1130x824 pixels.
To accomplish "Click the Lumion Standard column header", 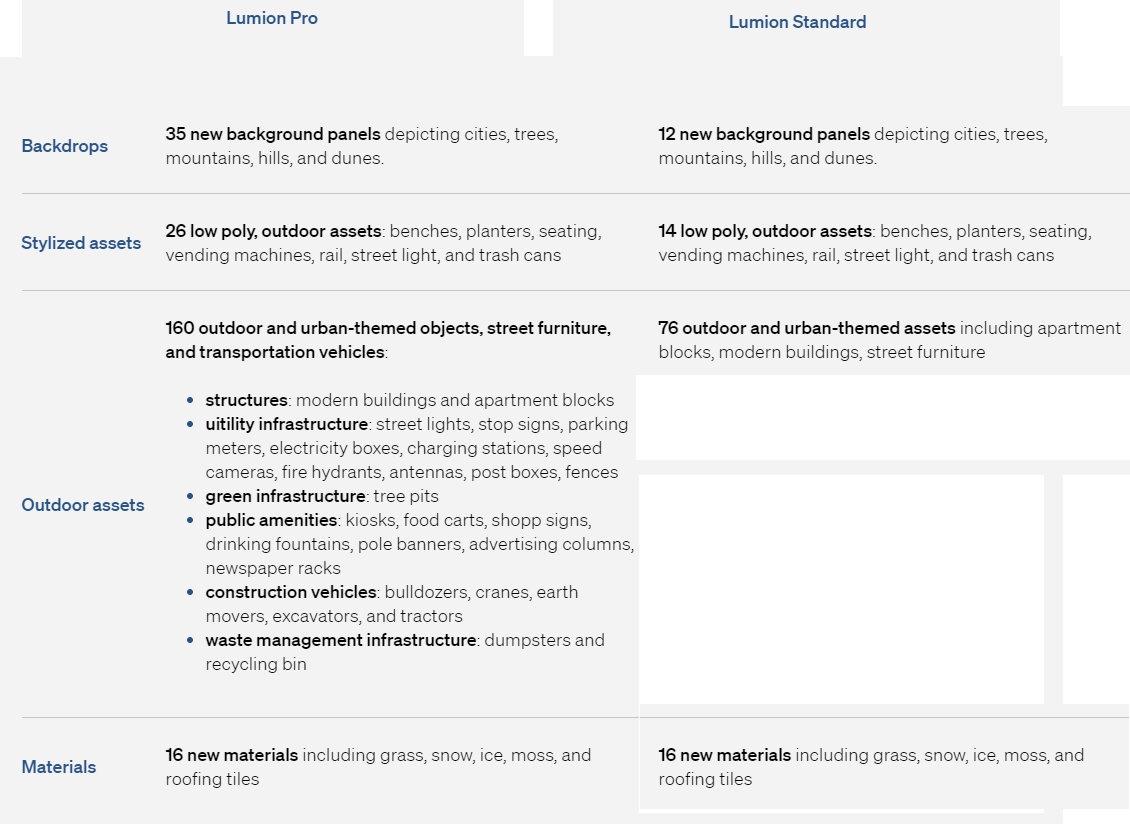I will (797, 22).
